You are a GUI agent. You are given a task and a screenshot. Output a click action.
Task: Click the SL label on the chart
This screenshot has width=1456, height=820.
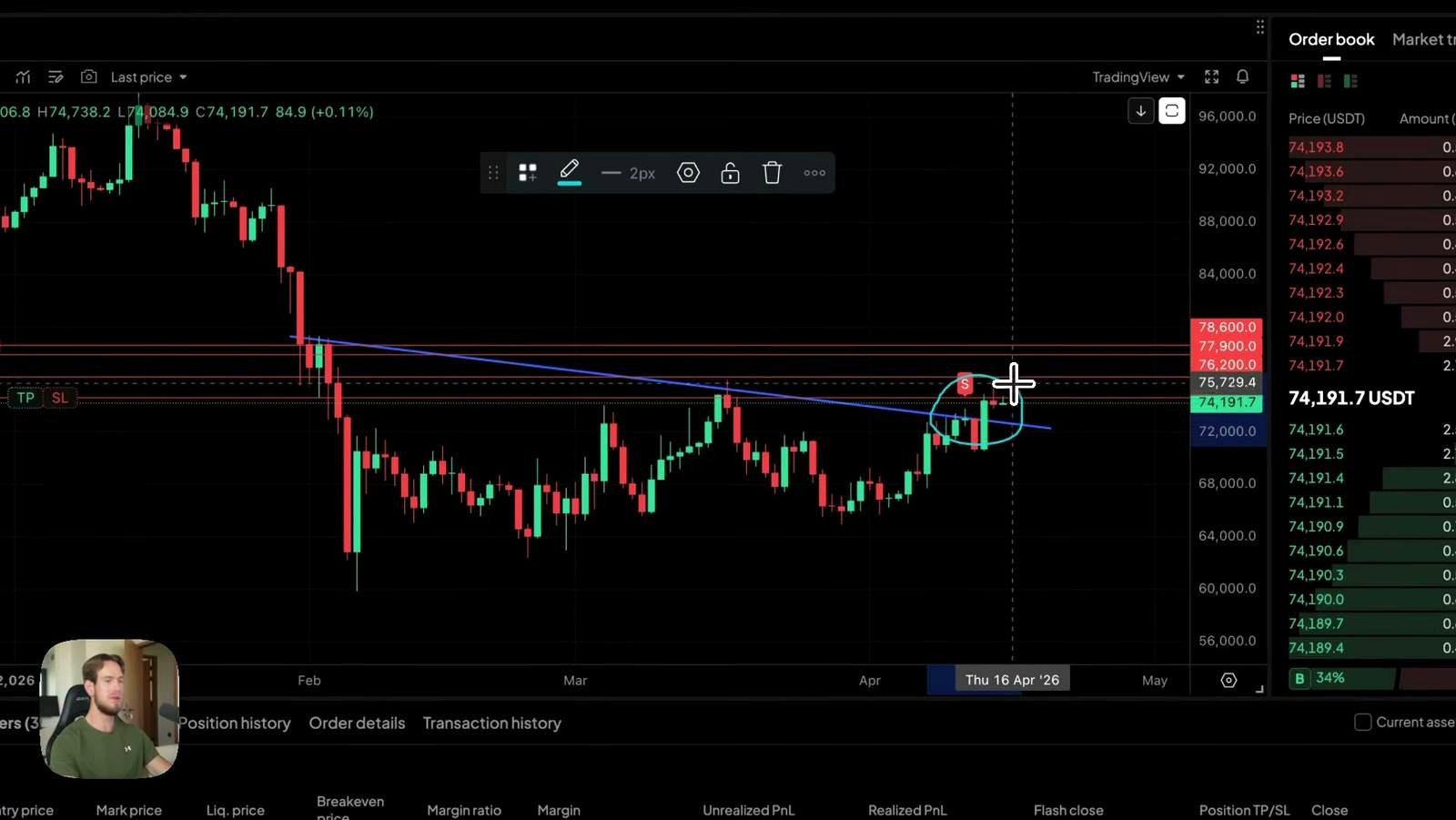coord(59,398)
